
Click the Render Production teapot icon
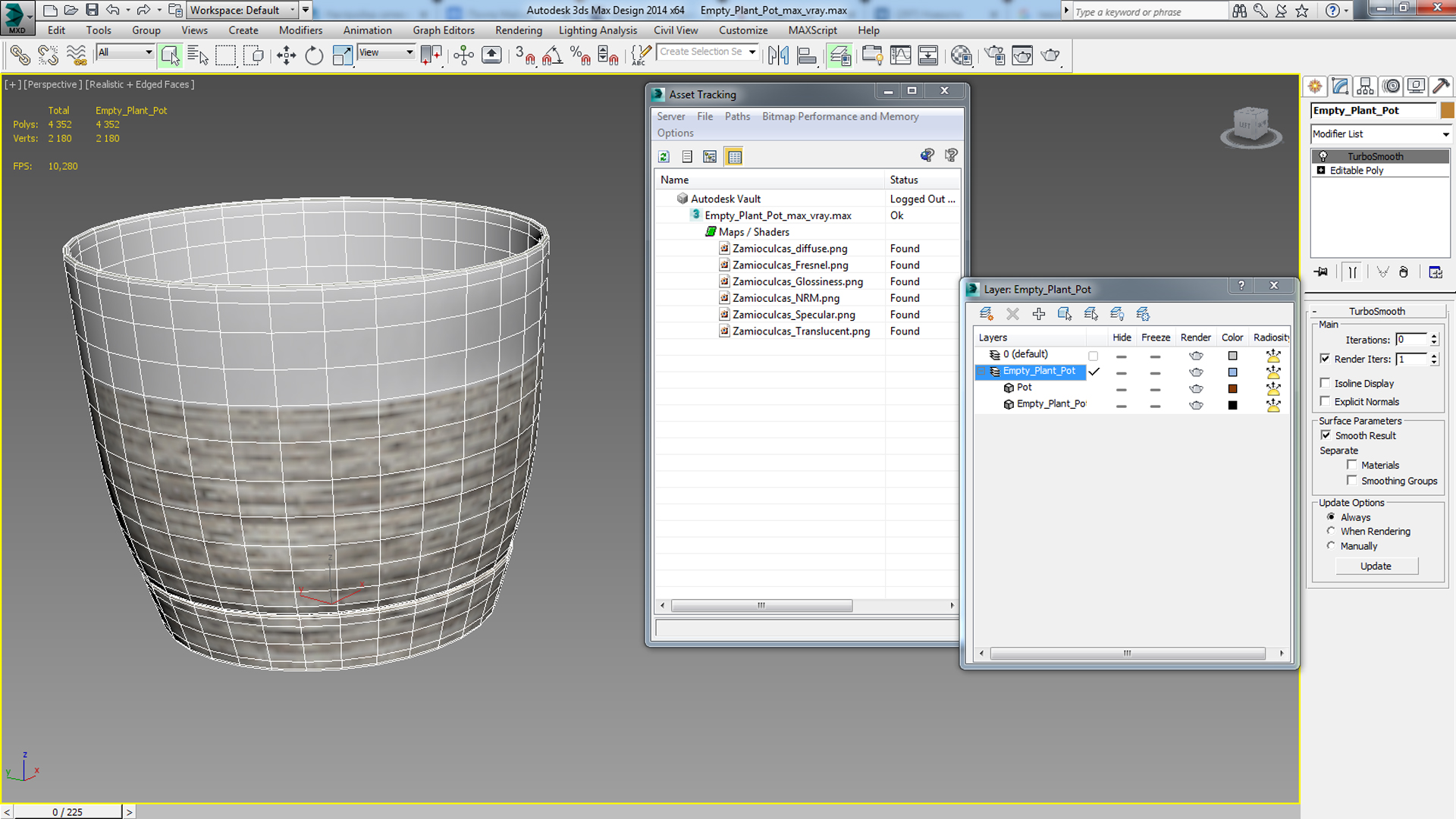pos(1050,55)
